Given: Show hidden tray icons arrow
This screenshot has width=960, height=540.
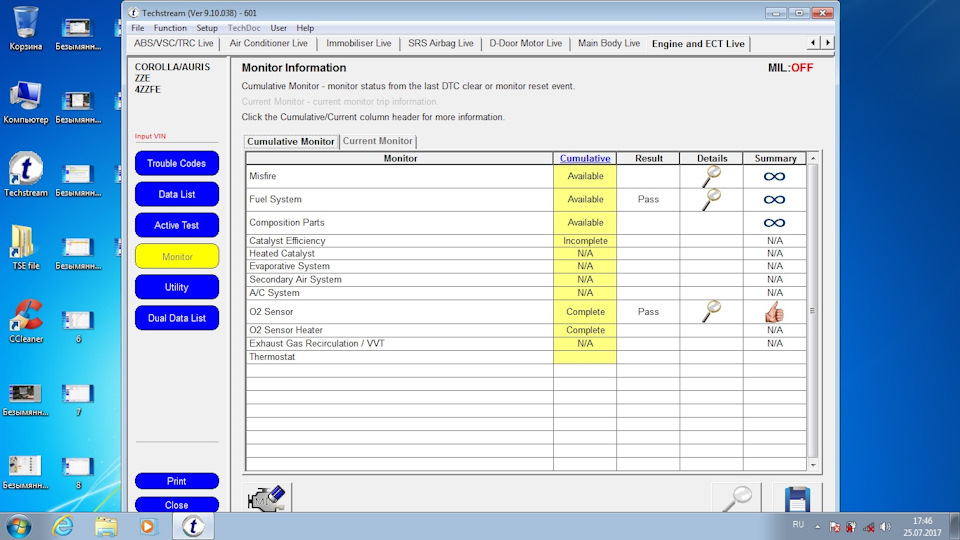Looking at the screenshot, I should pyautogui.click(x=817, y=527).
